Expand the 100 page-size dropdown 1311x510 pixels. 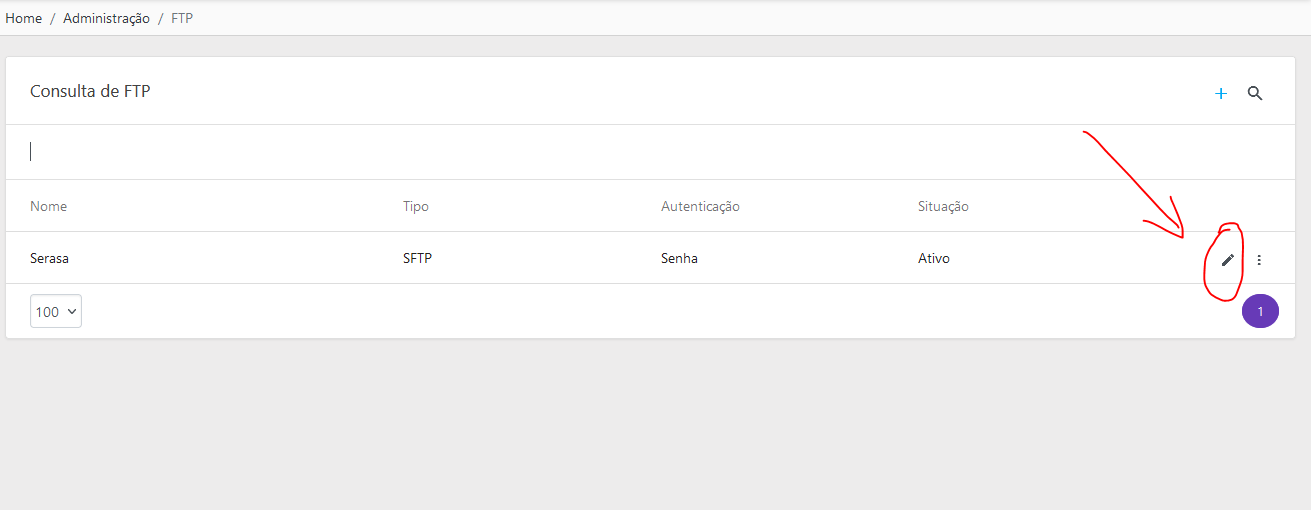tap(56, 311)
